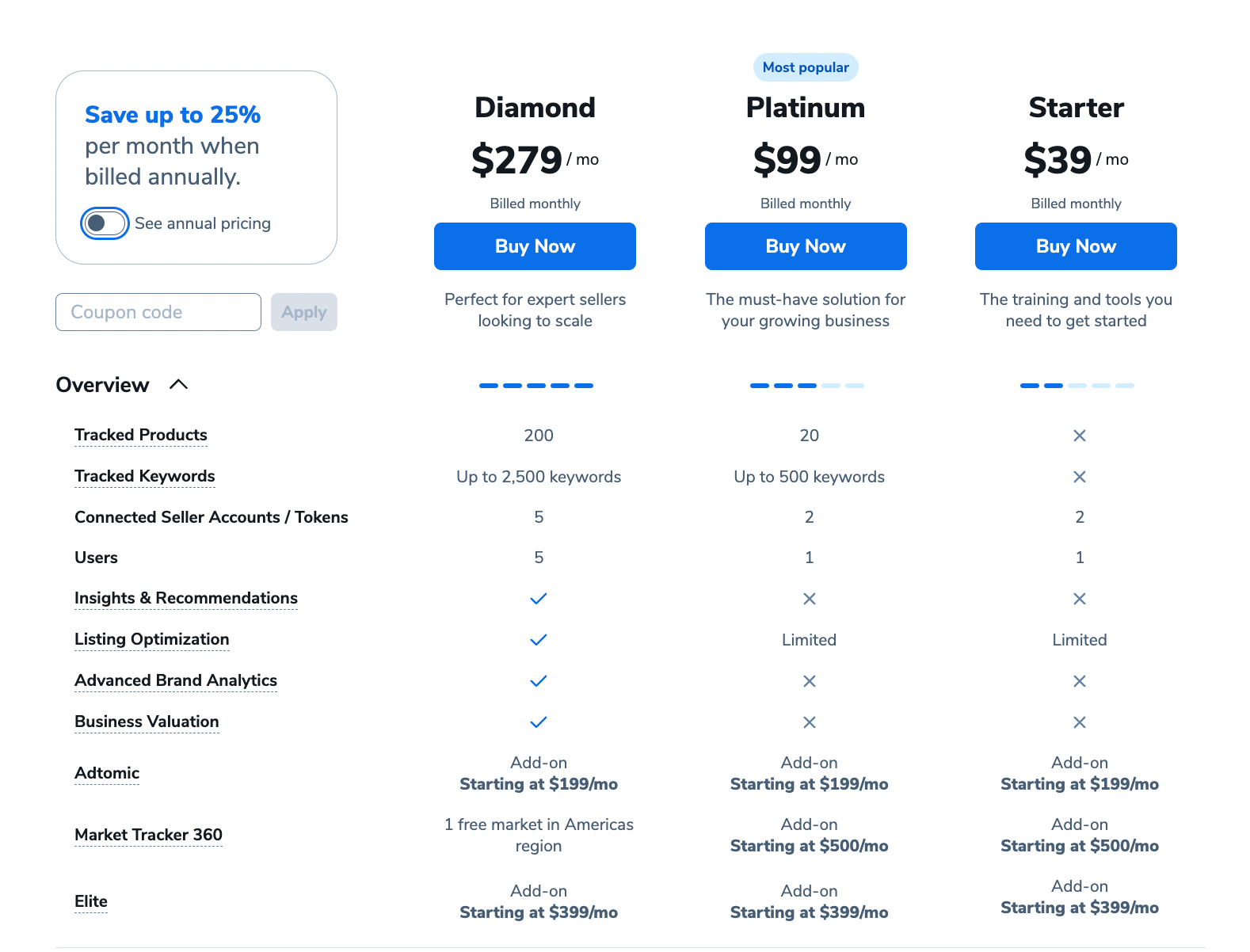Click the Most popular badge
The width and height of the screenshot is (1250, 952).
coord(806,67)
